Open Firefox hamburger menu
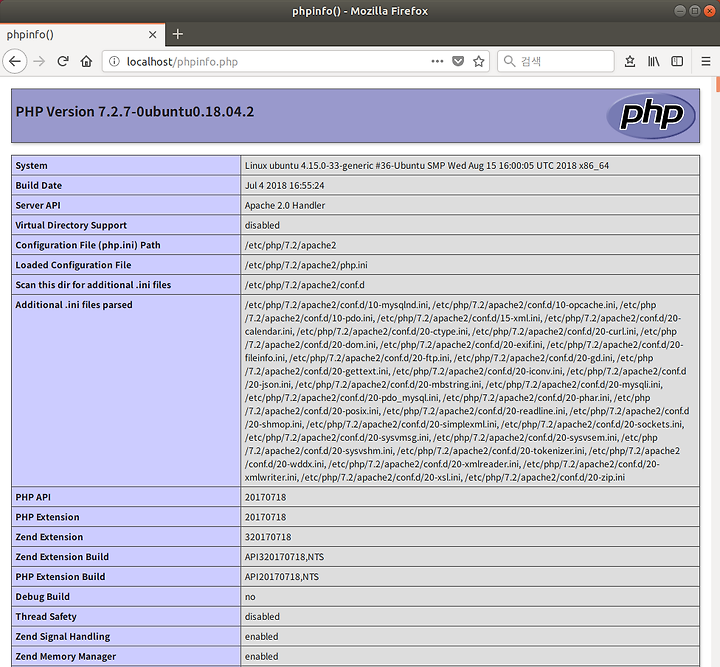Image resolution: width=720 pixels, height=667 pixels. tap(706, 62)
